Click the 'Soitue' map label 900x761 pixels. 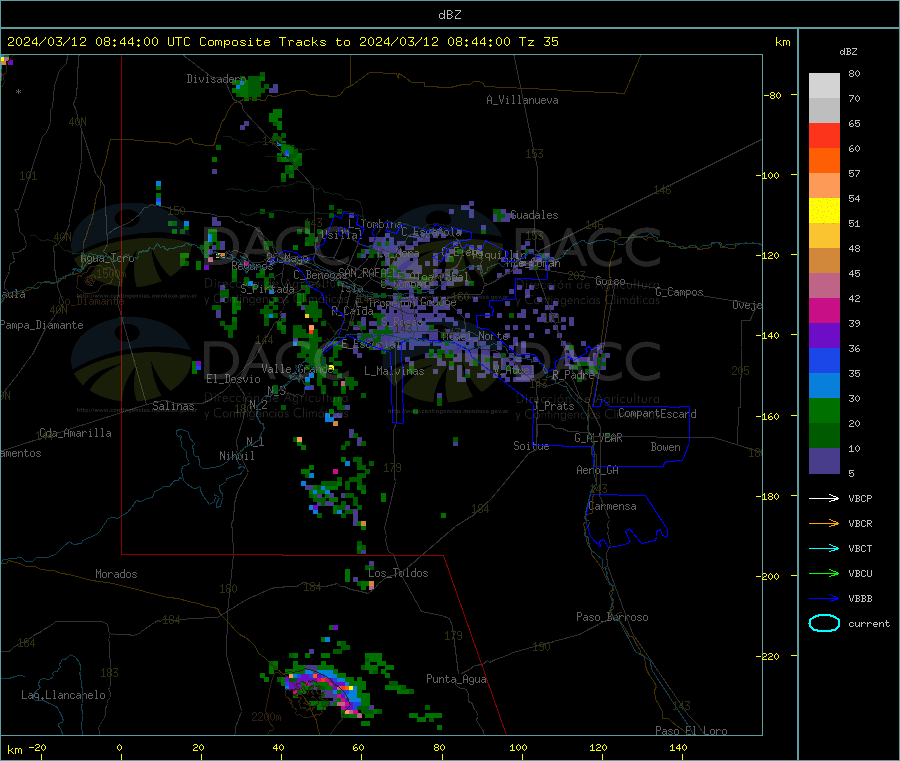pyautogui.click(x=531, y=446)
